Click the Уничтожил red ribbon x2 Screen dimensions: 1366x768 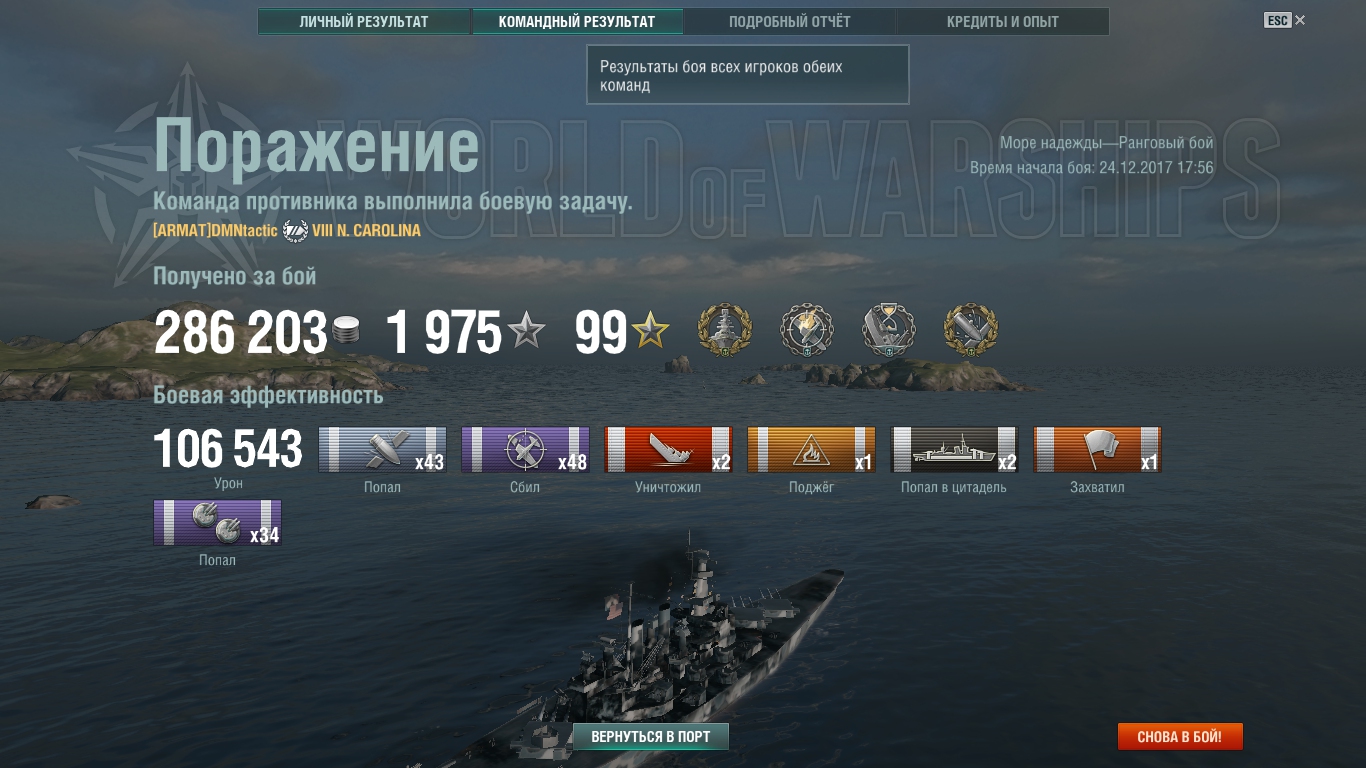pyautogui.click(x=668, y=450)
